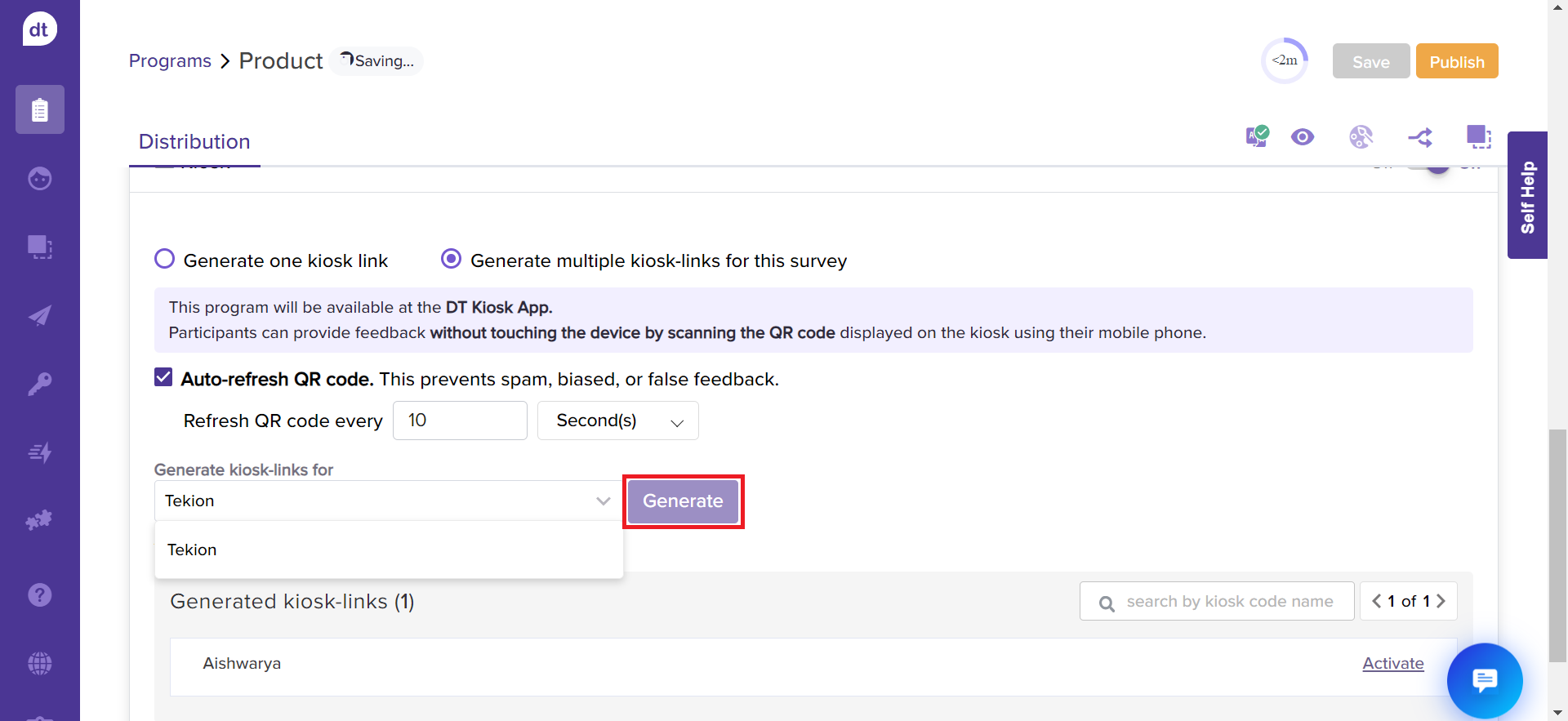
Task: Uncheck the Auto-refresh QR code checkbox
Action: (163, 377)
